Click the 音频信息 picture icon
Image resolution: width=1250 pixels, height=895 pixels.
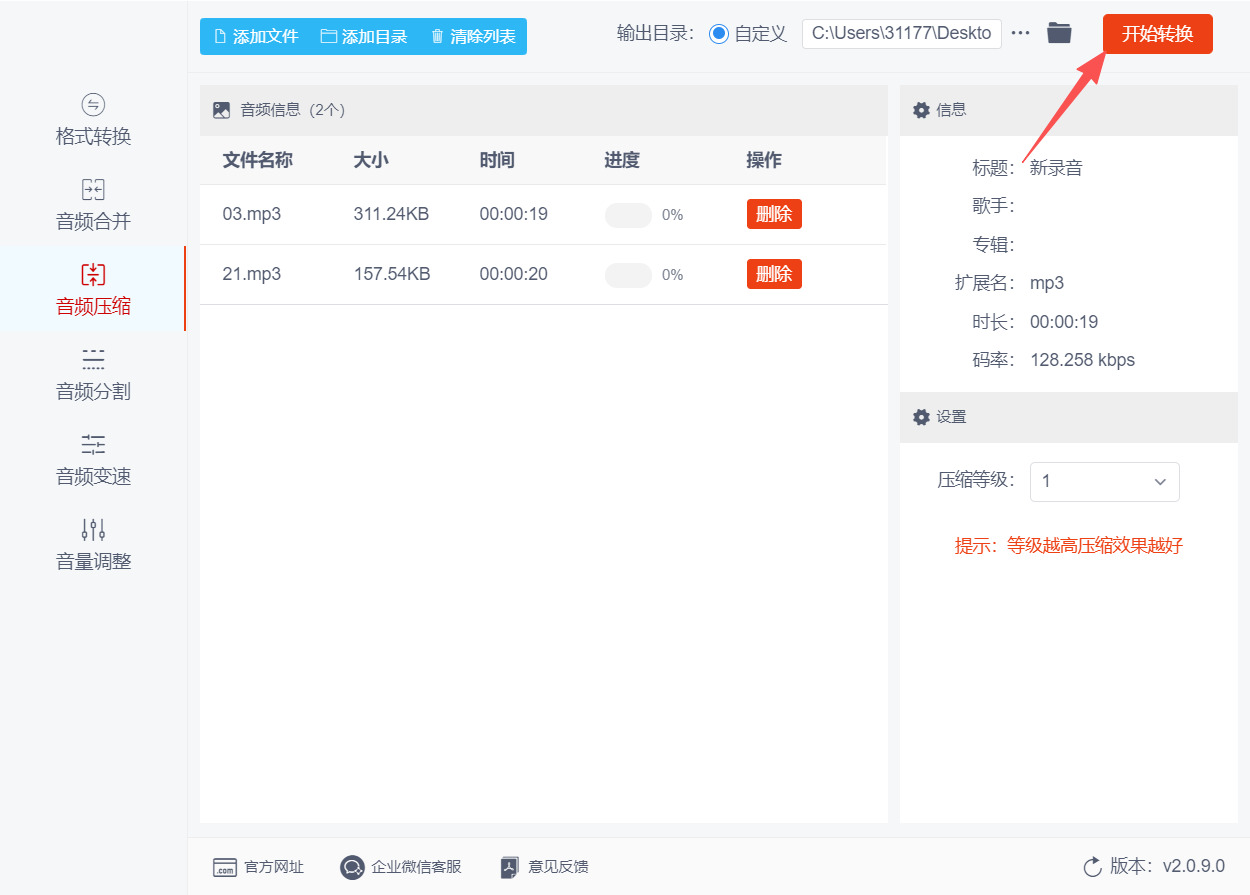click(x=222, y=110)
